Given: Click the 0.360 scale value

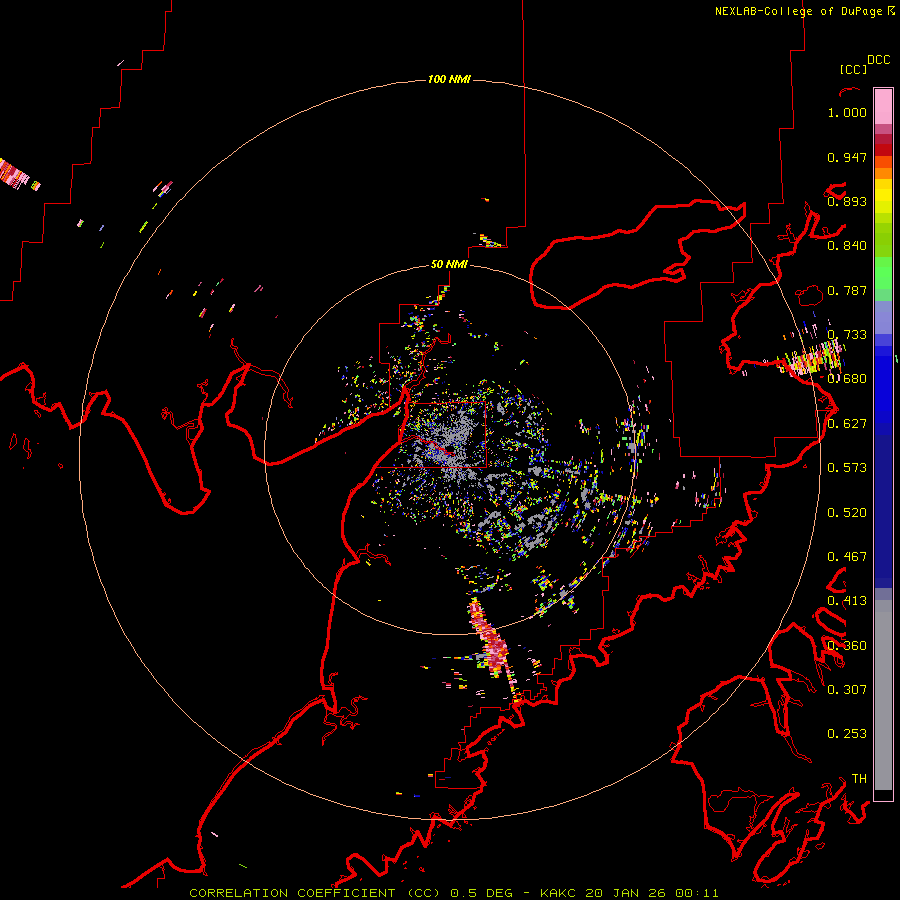Looking at the screenshot, I should (847, 646).
